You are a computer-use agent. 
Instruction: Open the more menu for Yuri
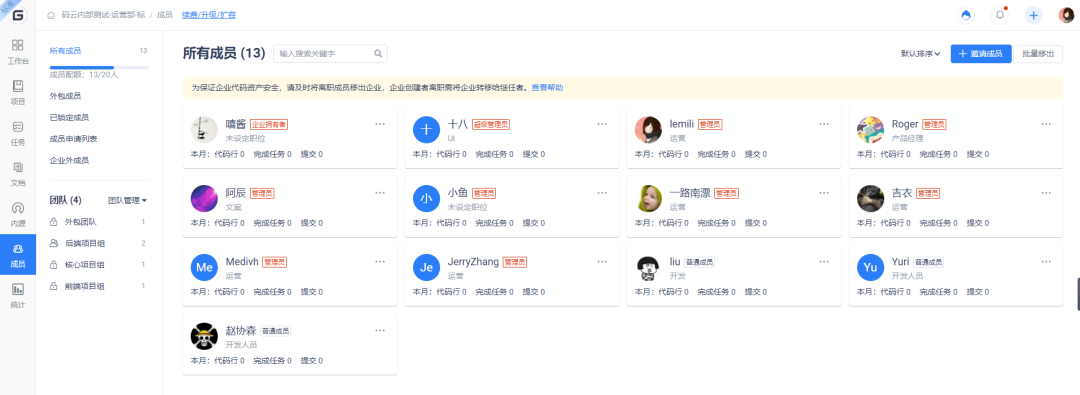coord(1046,262)
